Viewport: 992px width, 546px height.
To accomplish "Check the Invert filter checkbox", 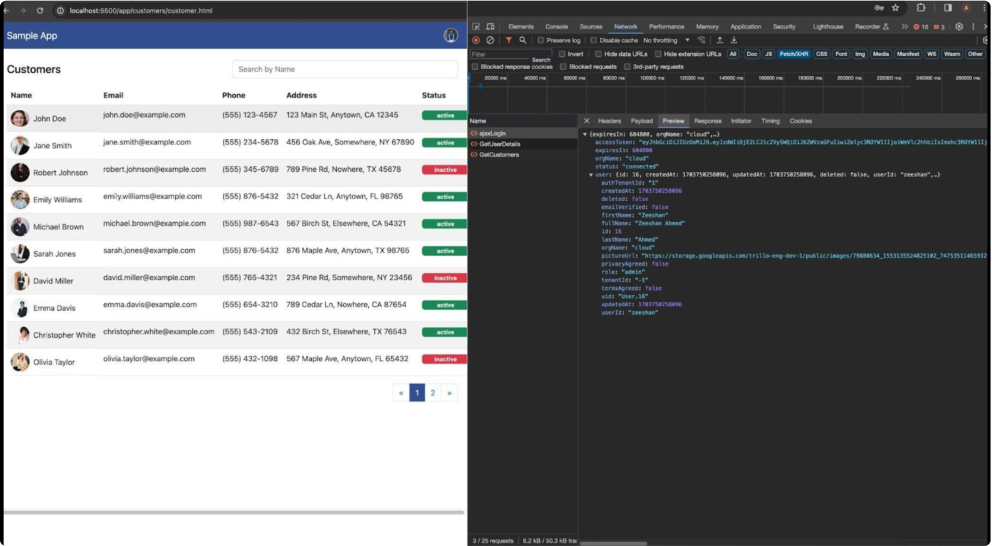I will [562, 54].
